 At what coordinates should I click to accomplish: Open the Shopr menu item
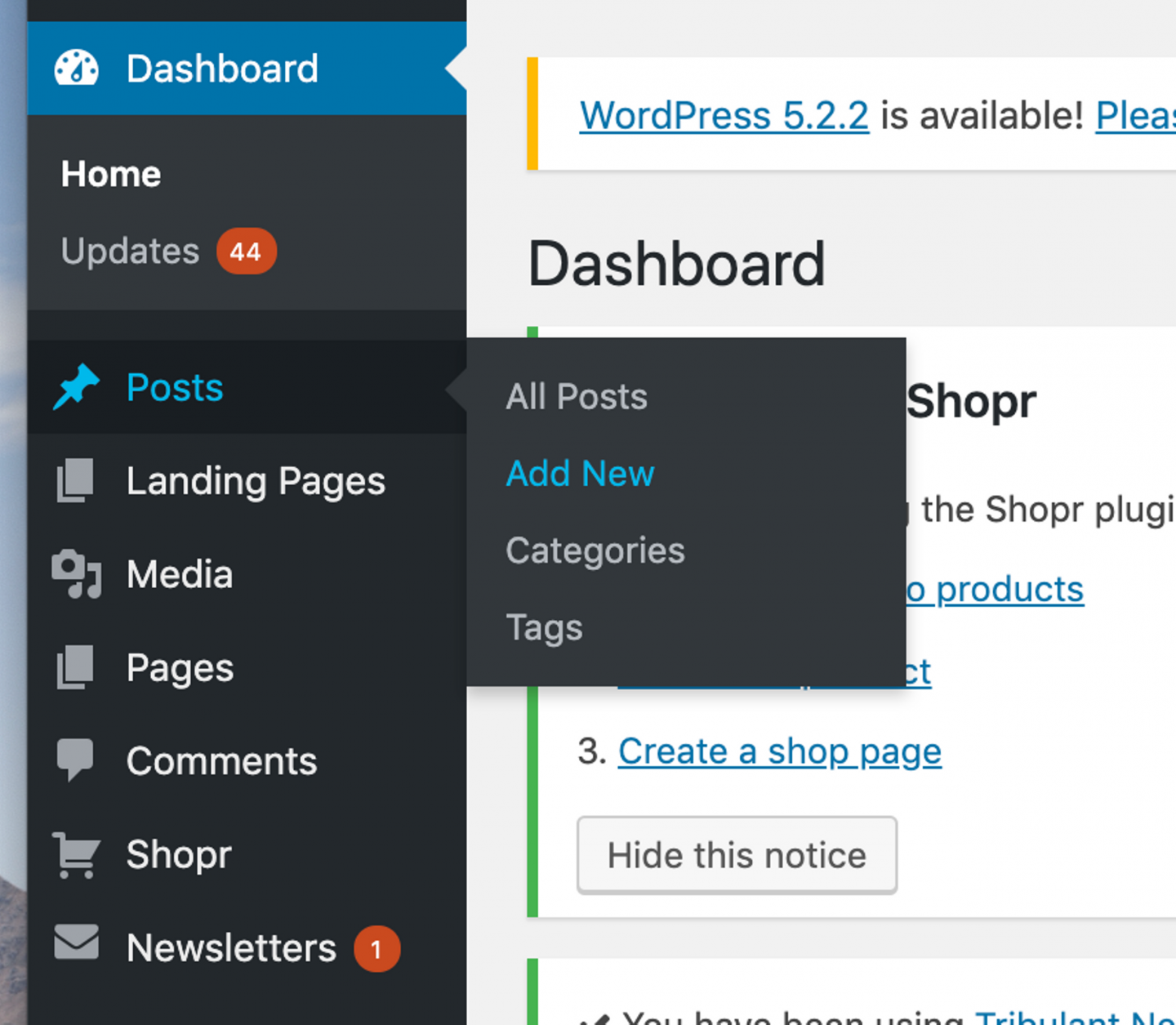pos(247,854)
